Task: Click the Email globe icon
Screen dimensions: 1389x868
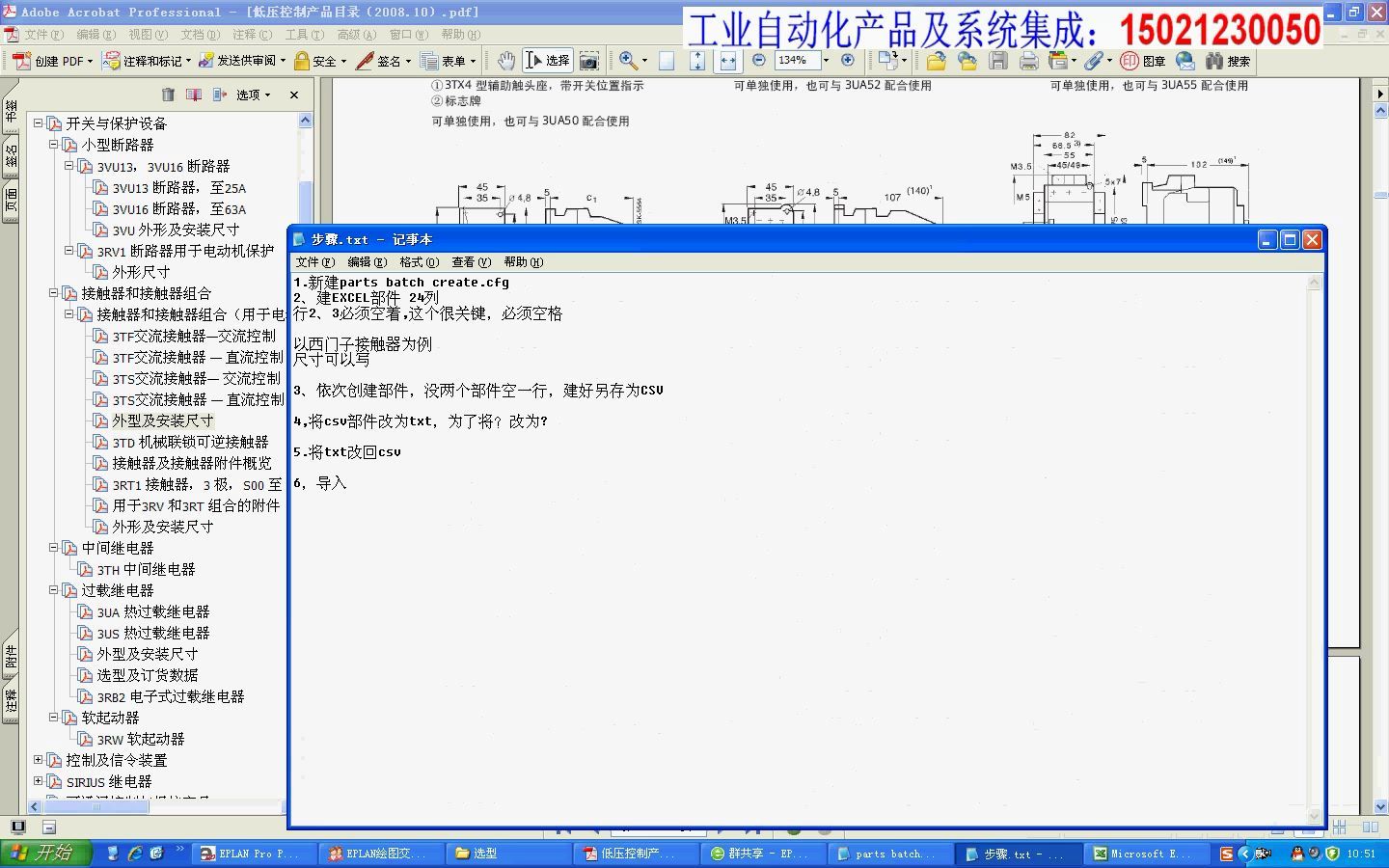Action: (x=1185, y=61)
